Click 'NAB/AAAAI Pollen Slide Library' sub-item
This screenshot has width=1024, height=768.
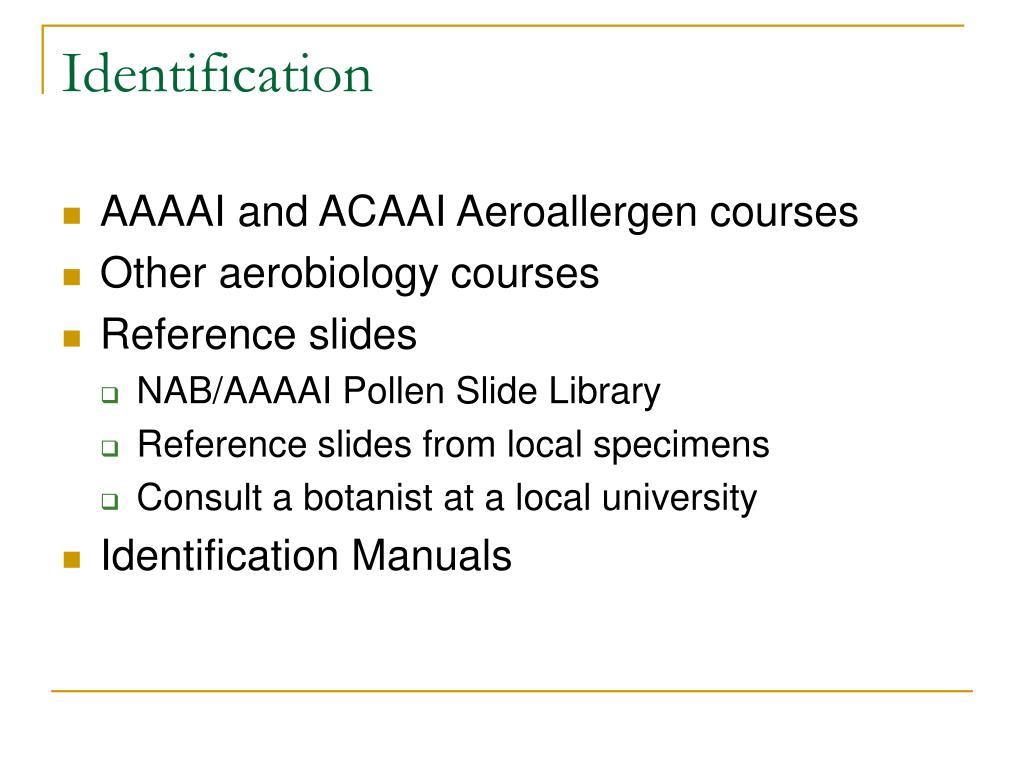tap(398, 392)
